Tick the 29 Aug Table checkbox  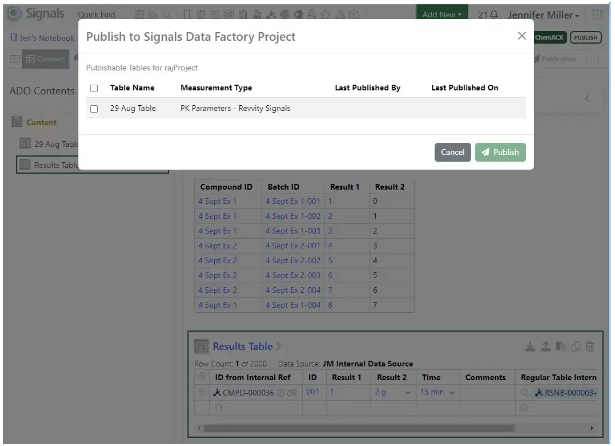click(94, 108)
